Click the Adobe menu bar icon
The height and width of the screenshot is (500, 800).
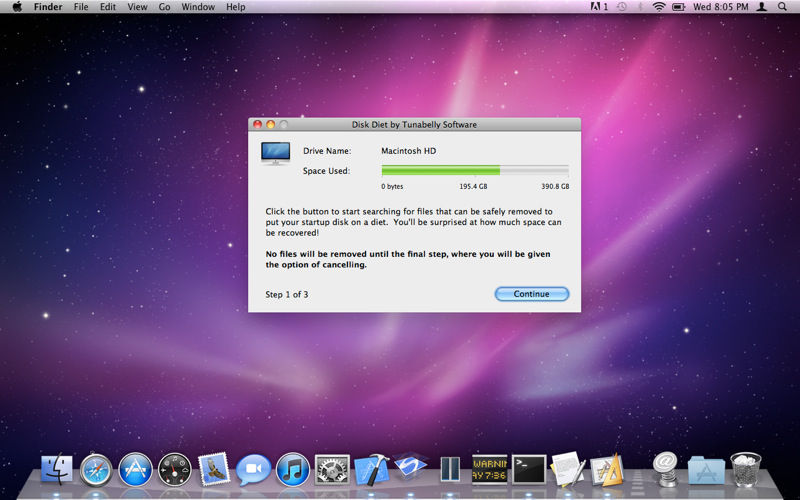pyautogui.click(x=599, y=7)
